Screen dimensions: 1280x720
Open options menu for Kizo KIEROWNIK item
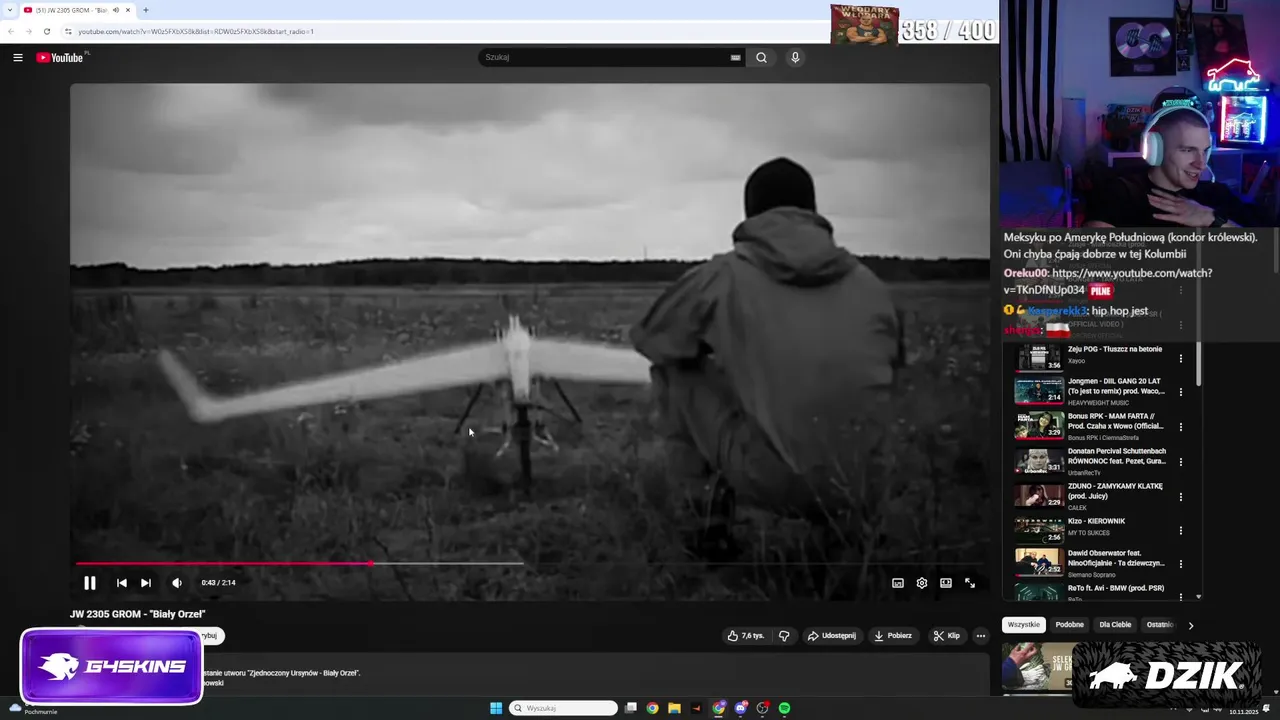[1181, 531]
